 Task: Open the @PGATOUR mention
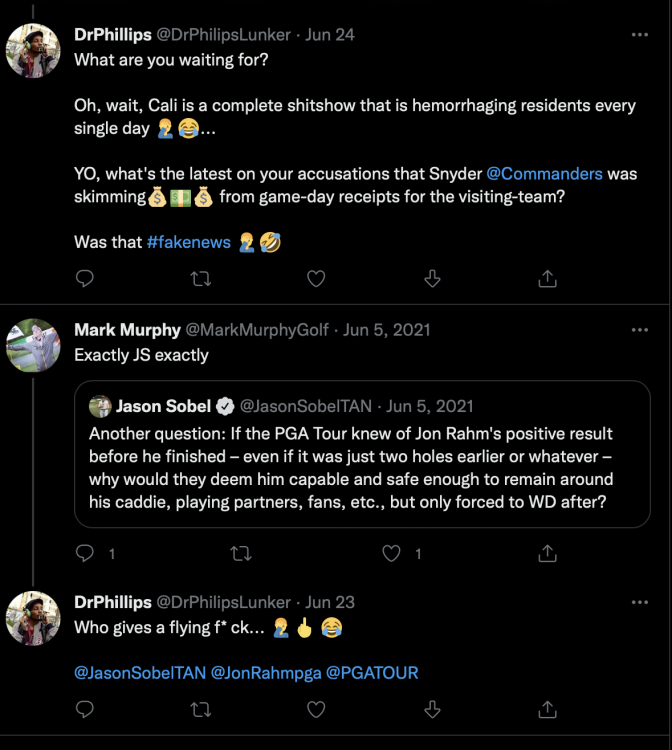tap(372, 673)
